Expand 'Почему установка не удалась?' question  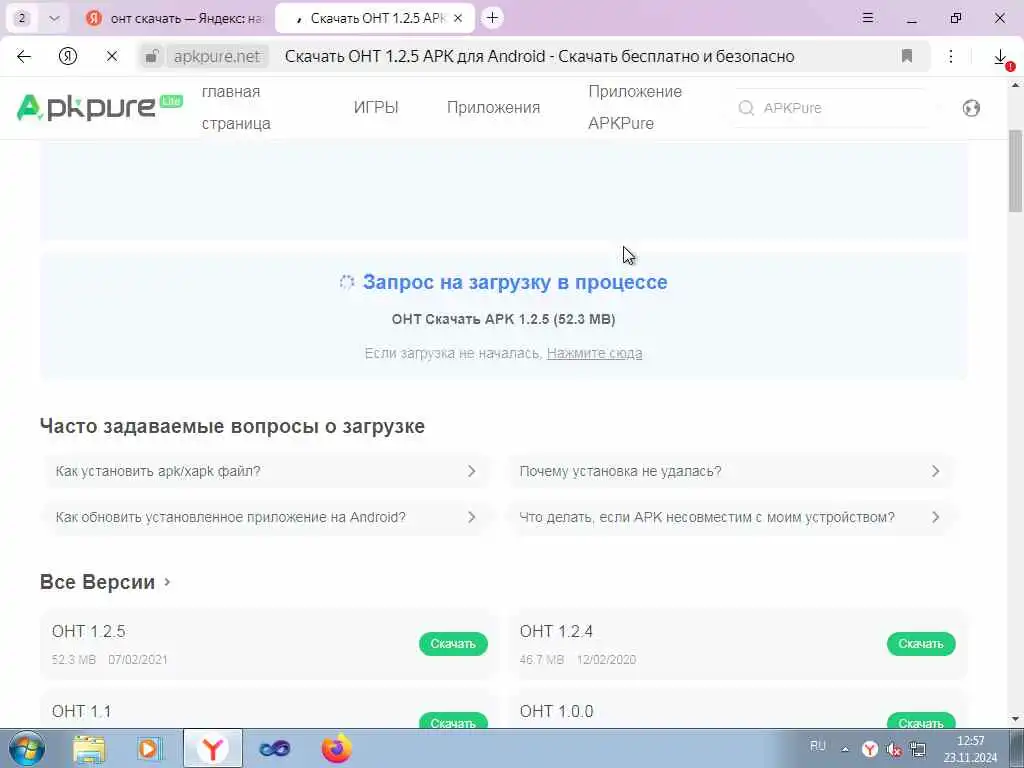(730, 471)
